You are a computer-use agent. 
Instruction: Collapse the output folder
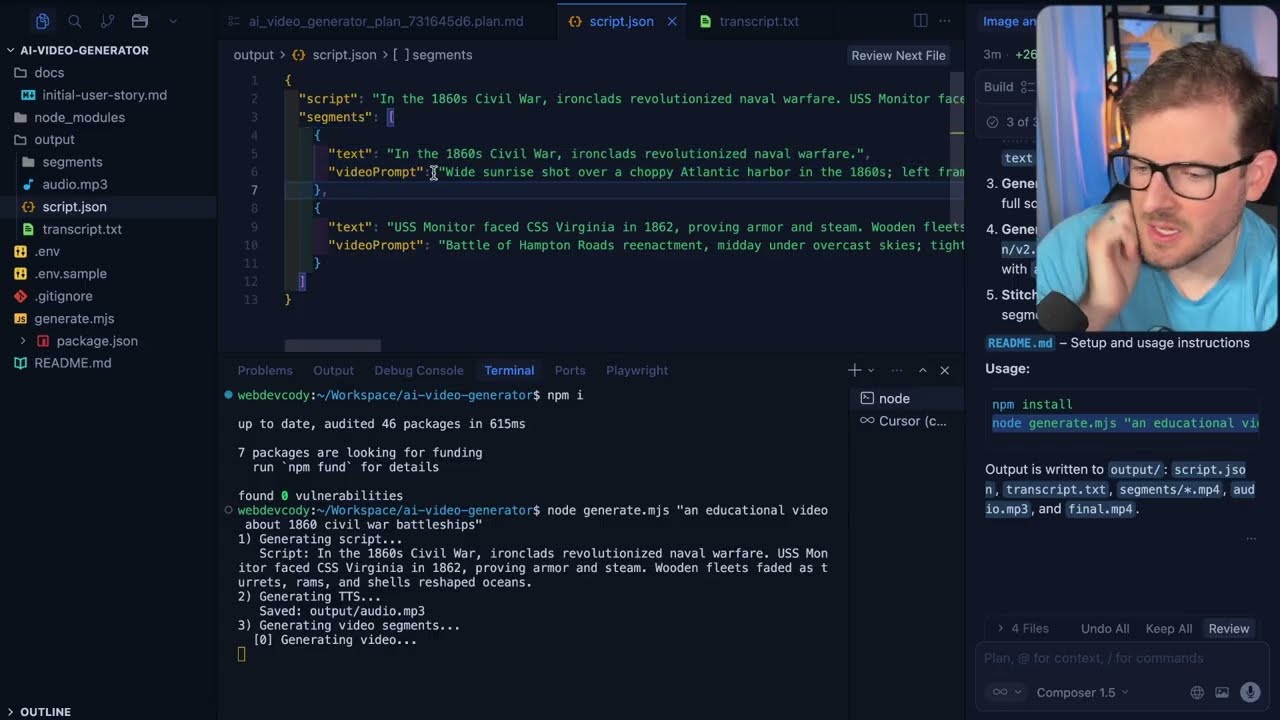(54, 139)
